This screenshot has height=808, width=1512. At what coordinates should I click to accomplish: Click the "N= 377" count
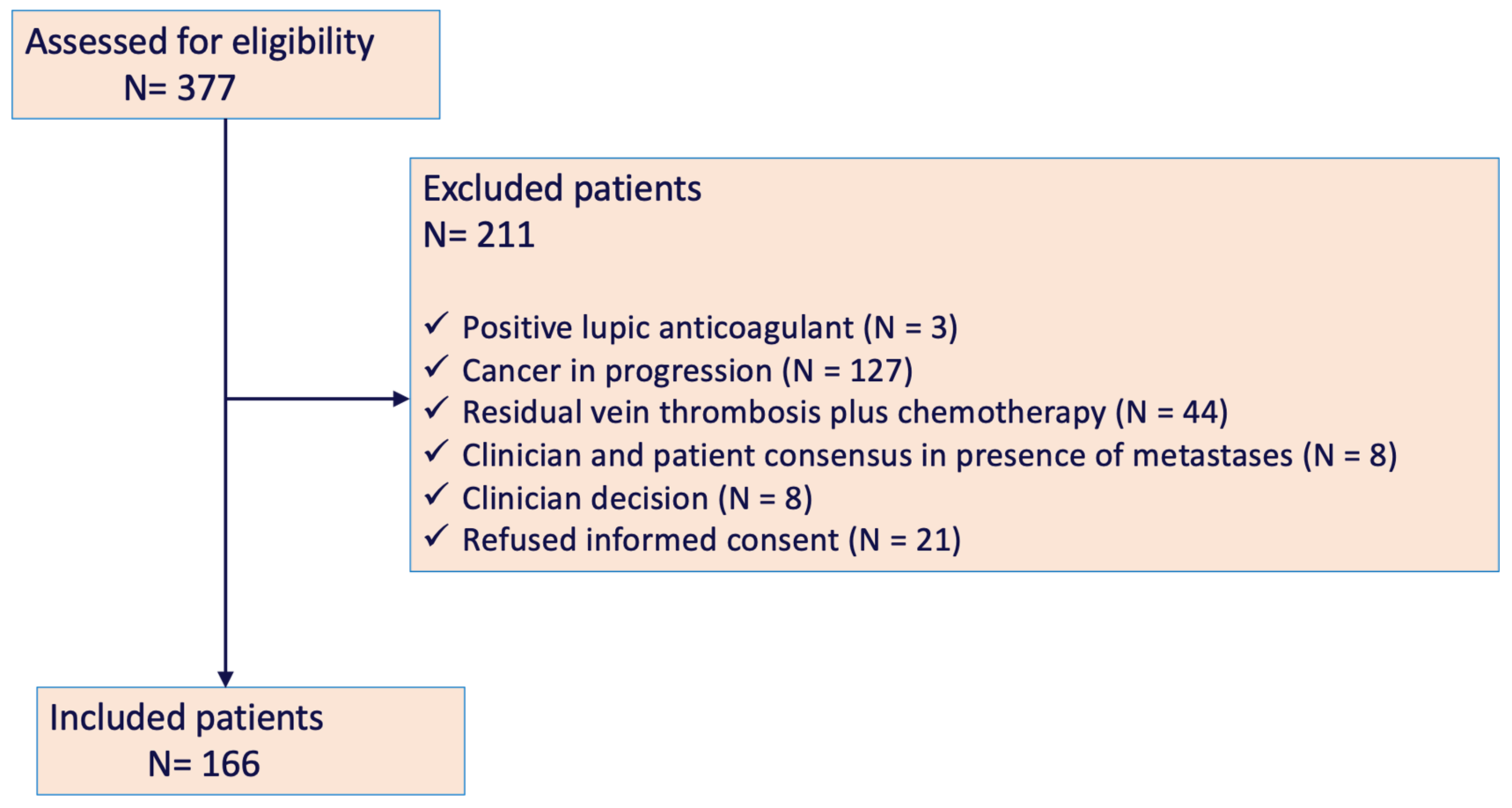point(180,88)
